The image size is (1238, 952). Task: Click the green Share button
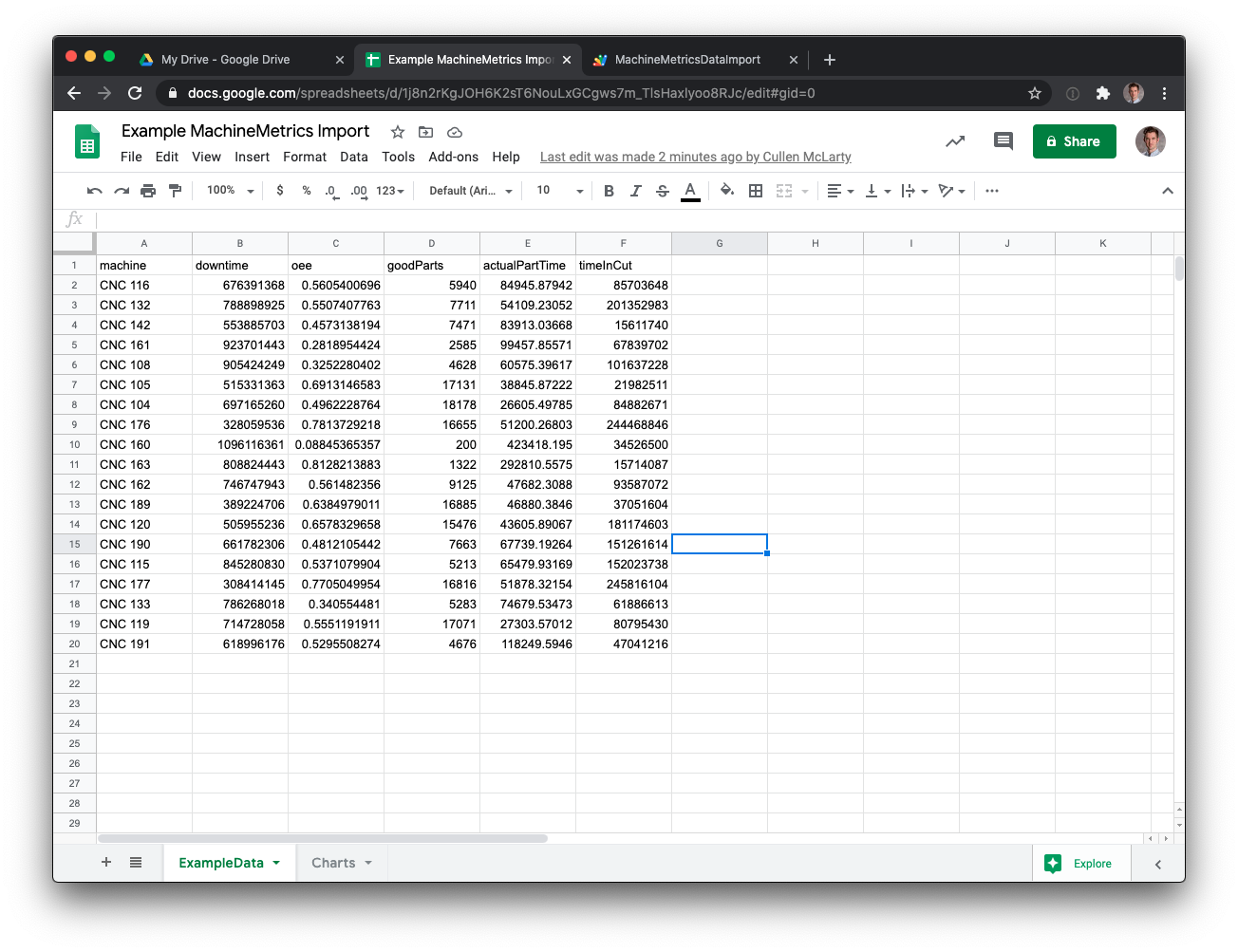1074,141
